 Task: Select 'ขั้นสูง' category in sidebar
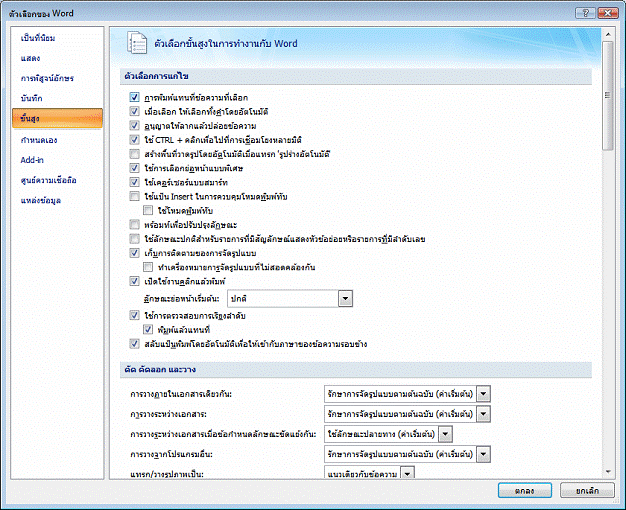57,119
